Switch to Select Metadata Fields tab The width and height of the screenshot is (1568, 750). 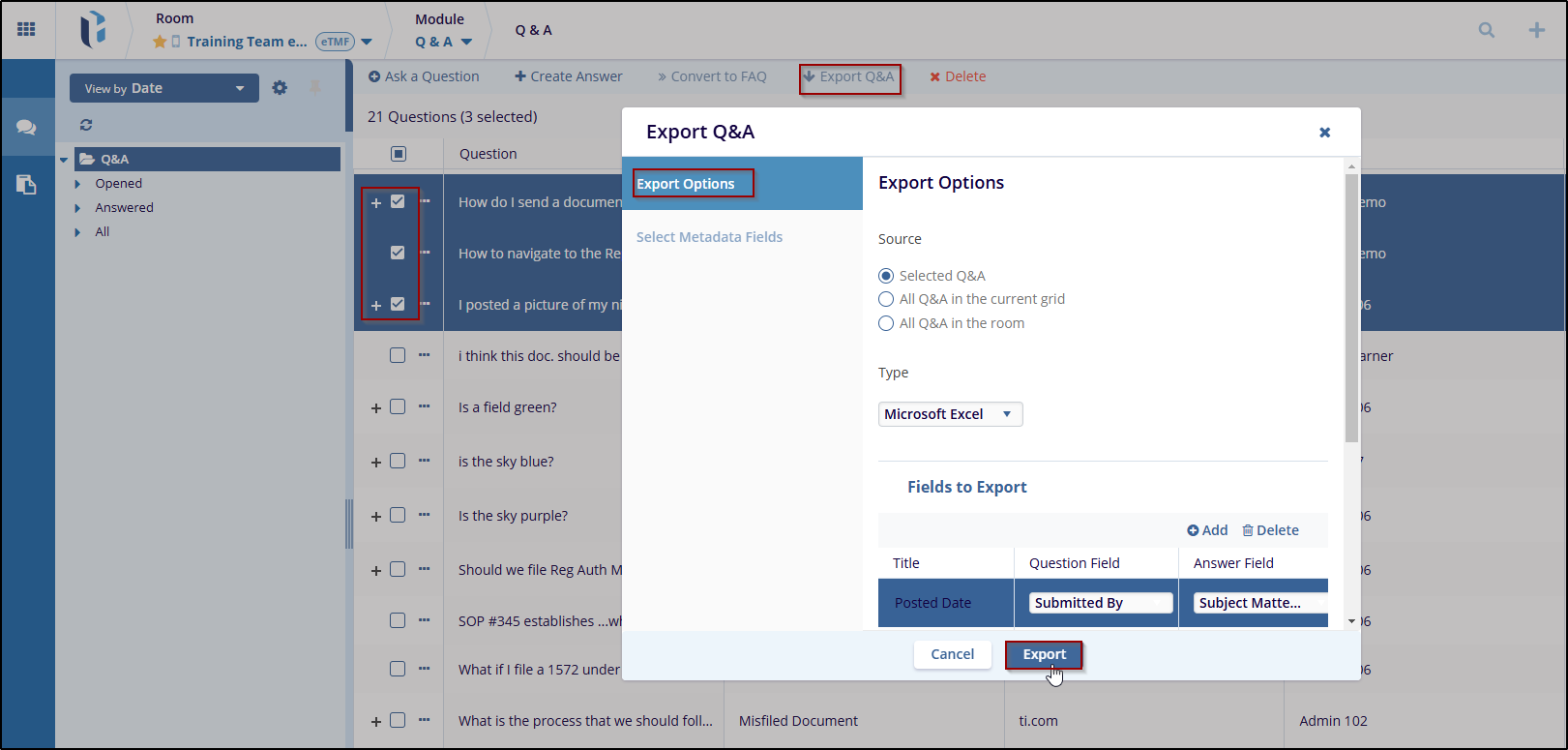[x=709, y=237]
